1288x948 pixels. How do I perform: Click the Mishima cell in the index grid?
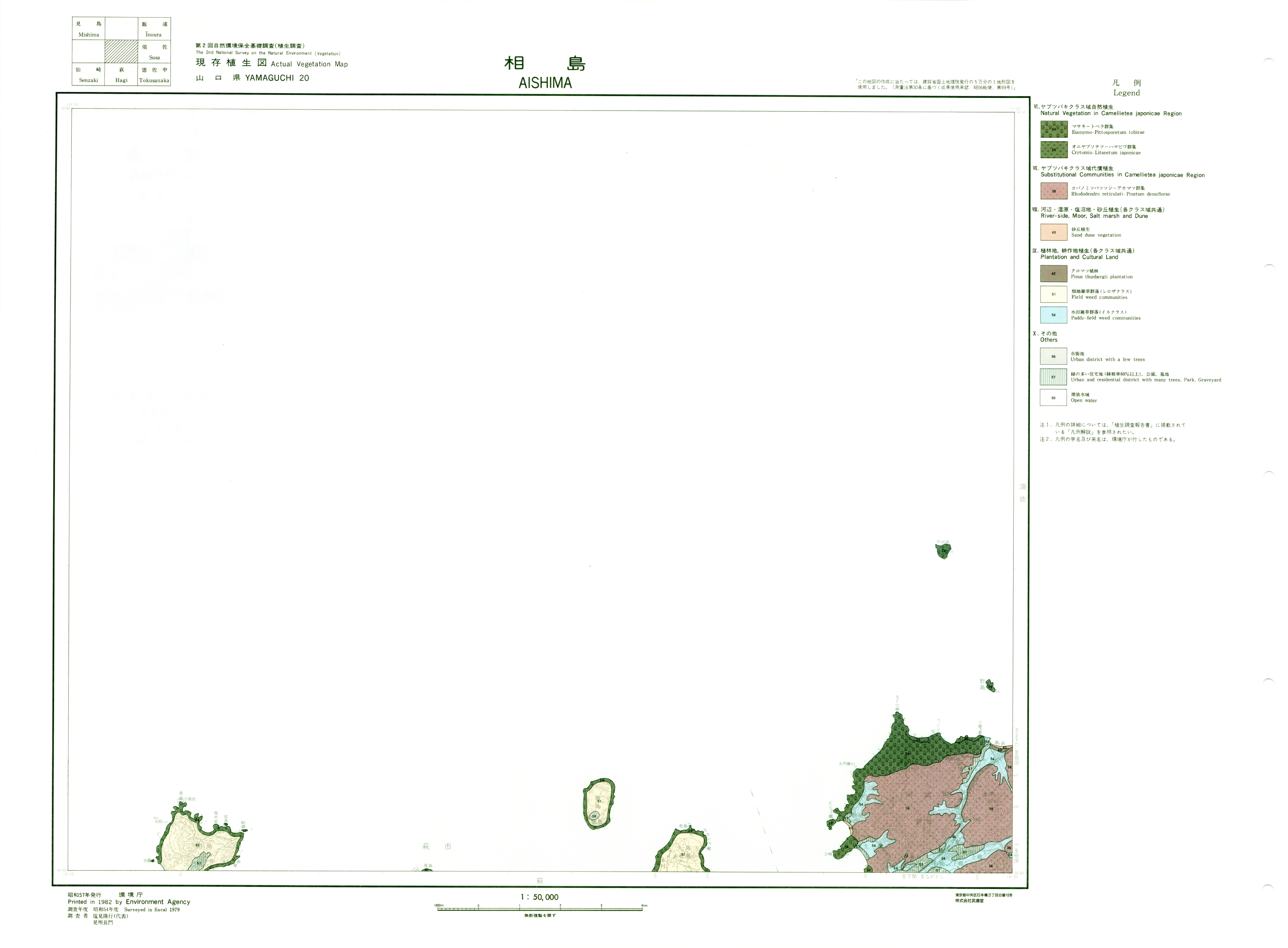[x=88, y=29]
